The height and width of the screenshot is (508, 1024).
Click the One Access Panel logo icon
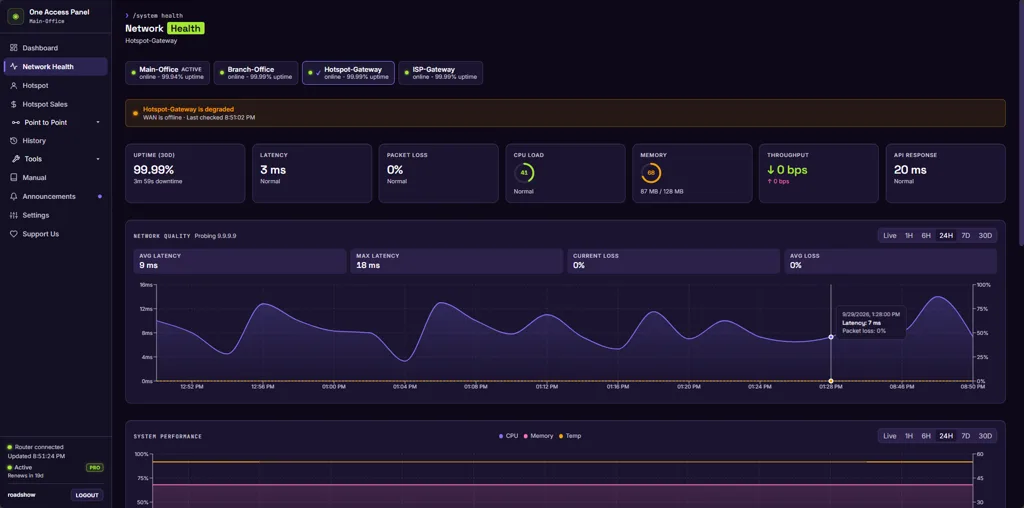(16, 16)
